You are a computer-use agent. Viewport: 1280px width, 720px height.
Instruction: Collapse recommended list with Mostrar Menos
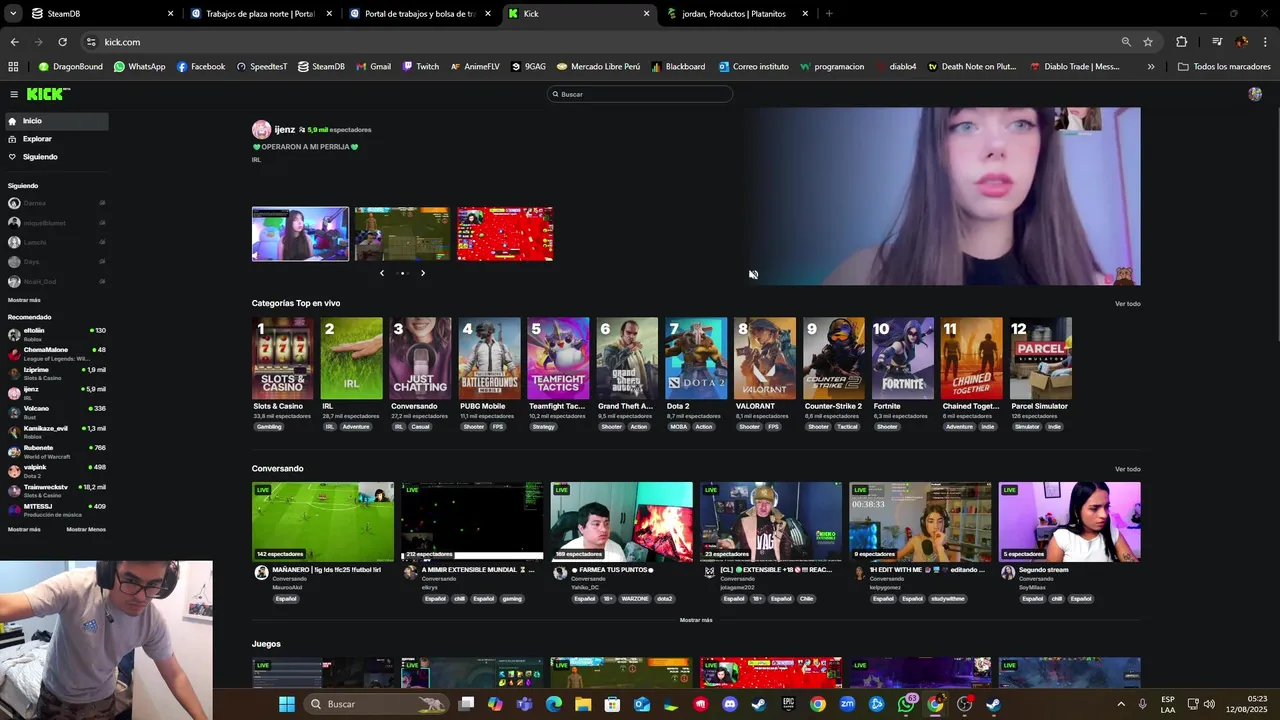[x=86, y=529]
